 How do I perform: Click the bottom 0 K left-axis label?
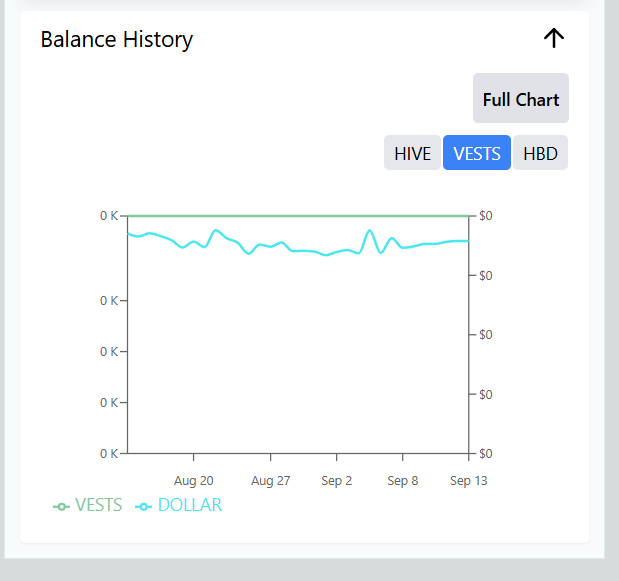[109, 453]
